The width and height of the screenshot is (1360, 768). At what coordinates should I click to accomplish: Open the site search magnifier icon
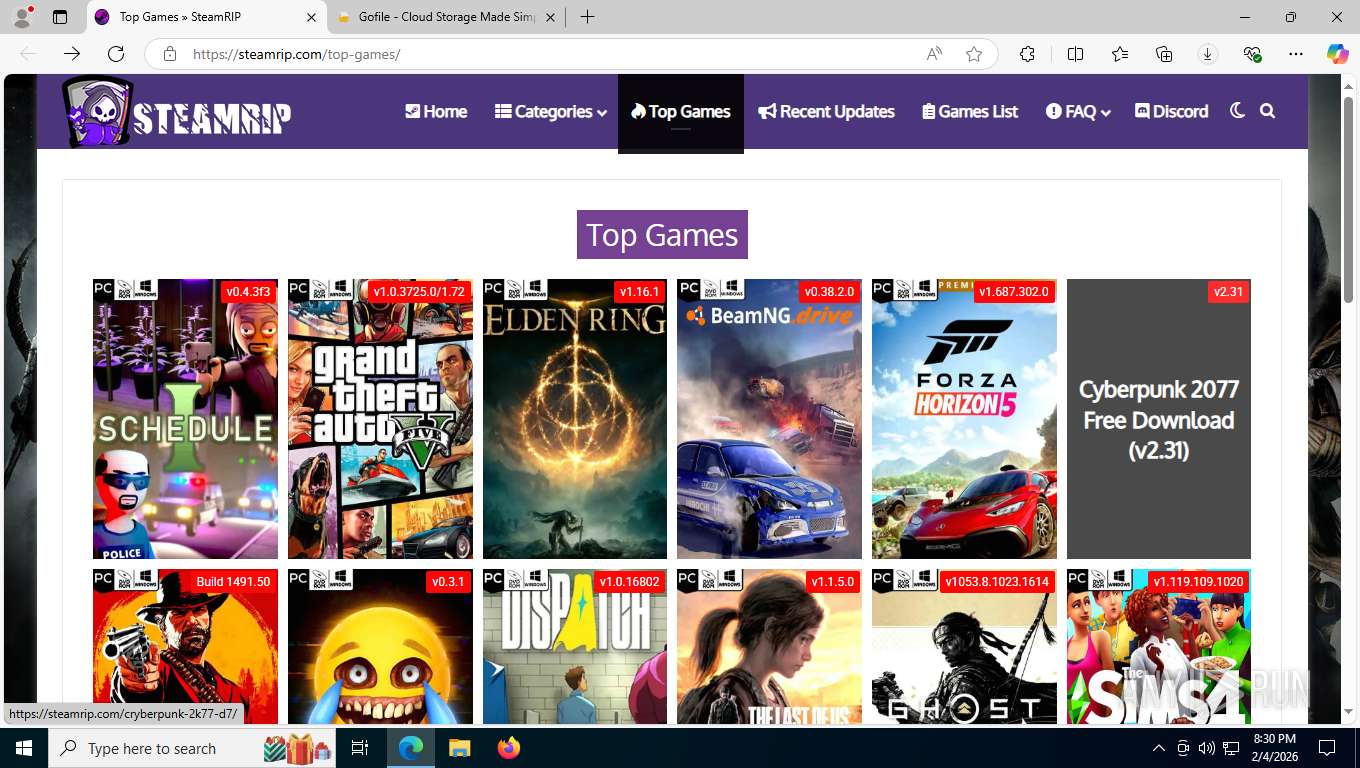1268,111
